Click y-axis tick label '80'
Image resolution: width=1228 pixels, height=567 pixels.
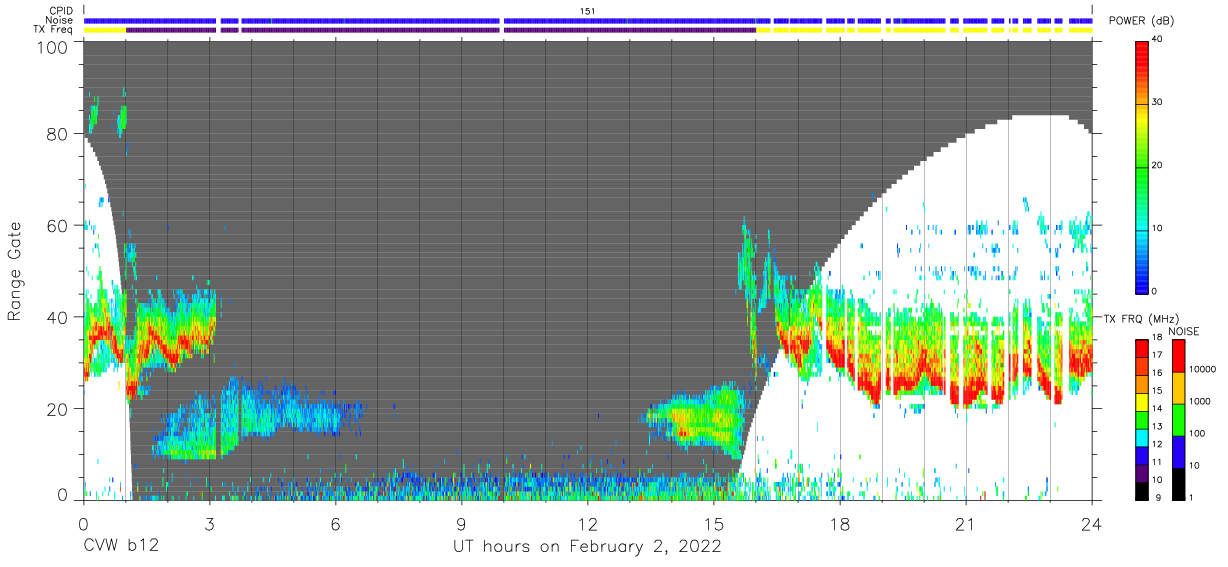click(x=59, y=133)
